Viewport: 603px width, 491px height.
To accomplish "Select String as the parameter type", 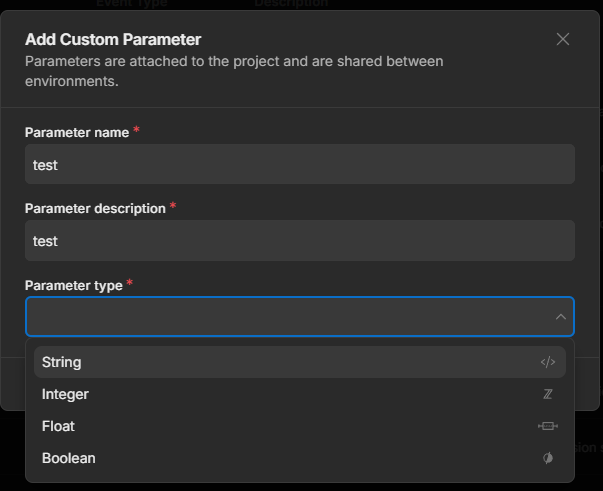I will (x=62, y=362).
